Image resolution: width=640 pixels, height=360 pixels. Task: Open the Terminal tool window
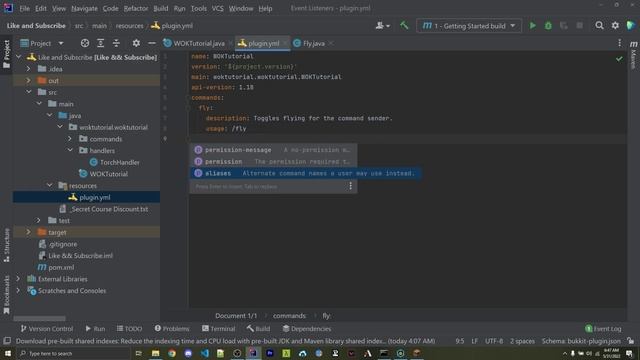point(218,329)
